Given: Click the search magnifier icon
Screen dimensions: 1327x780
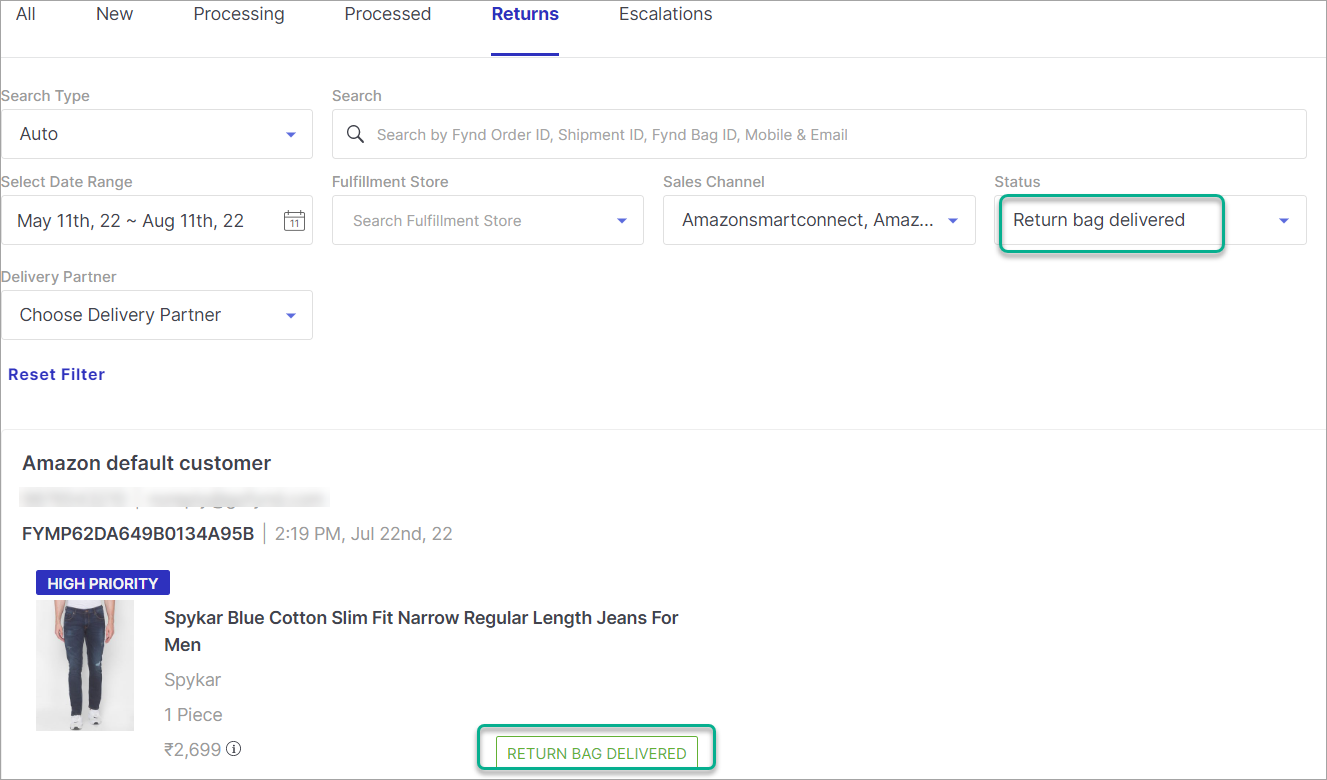Looking at the screenshot, I should pyautogui.click(x=355, y=133).
